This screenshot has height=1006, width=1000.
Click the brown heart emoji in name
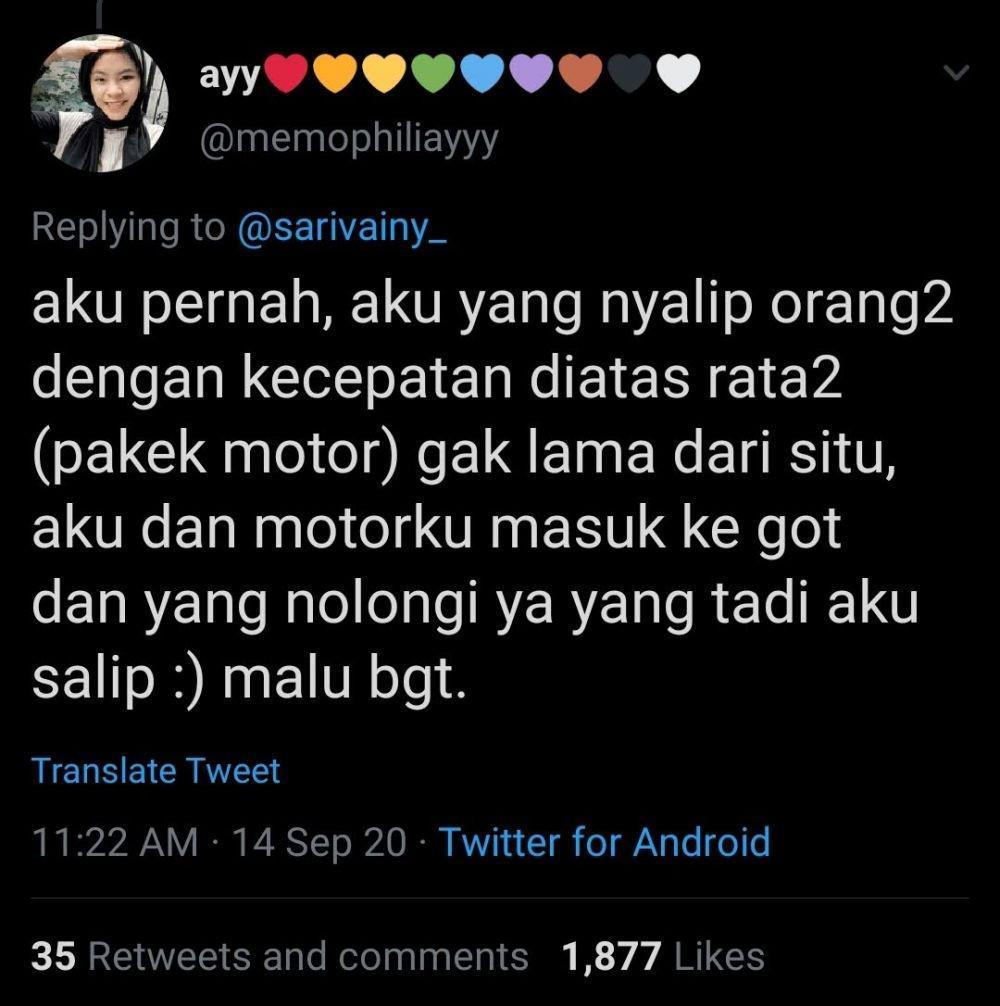pos(581,74)
